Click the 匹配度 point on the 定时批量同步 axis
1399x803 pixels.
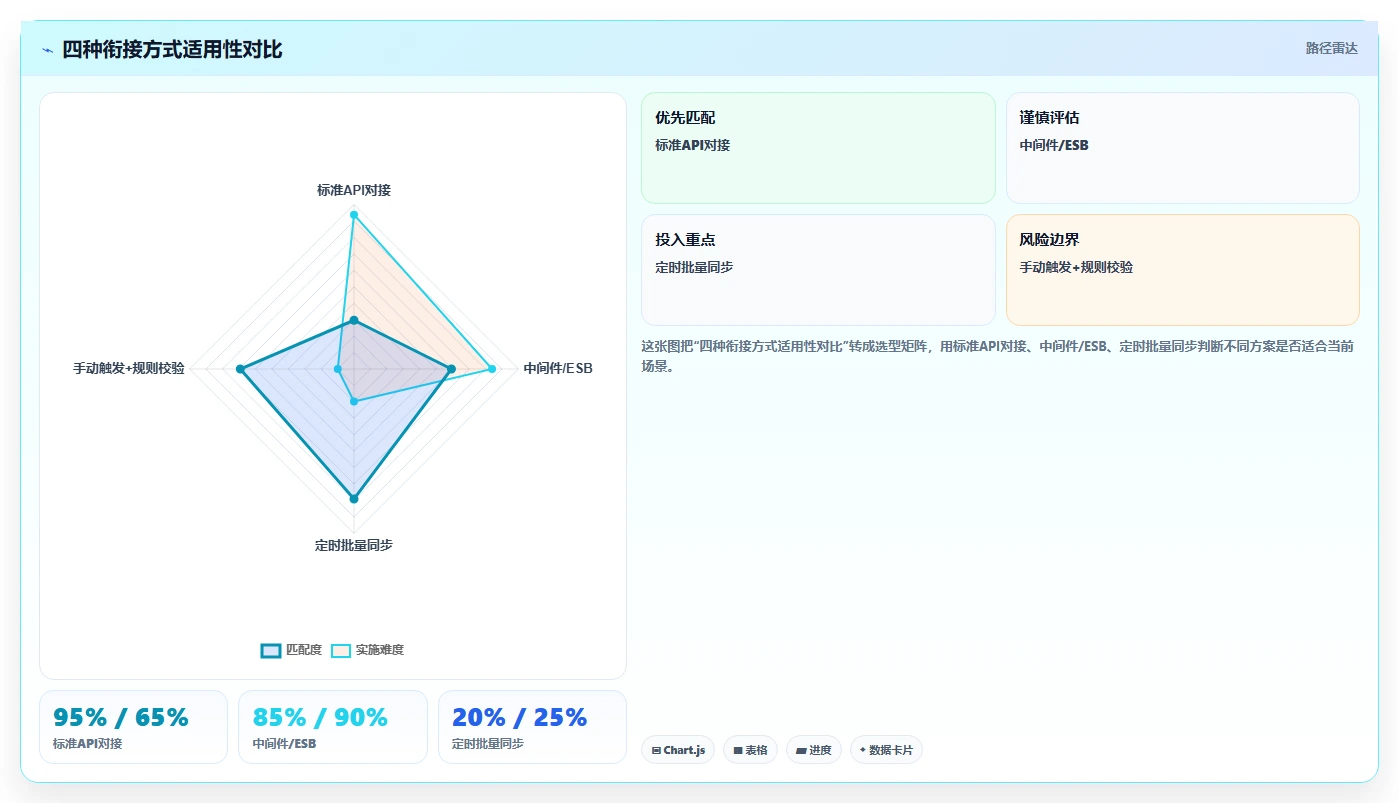coord(354,497)
